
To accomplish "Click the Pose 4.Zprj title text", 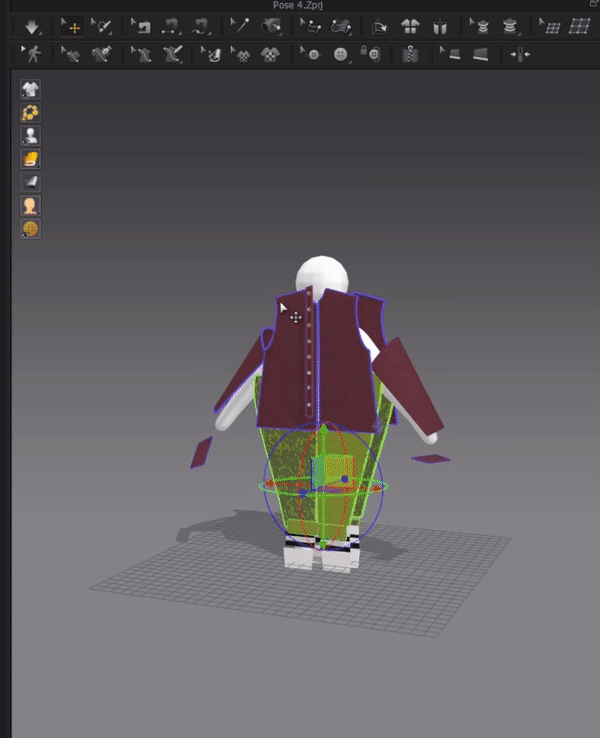I will [x=297, y=5].
